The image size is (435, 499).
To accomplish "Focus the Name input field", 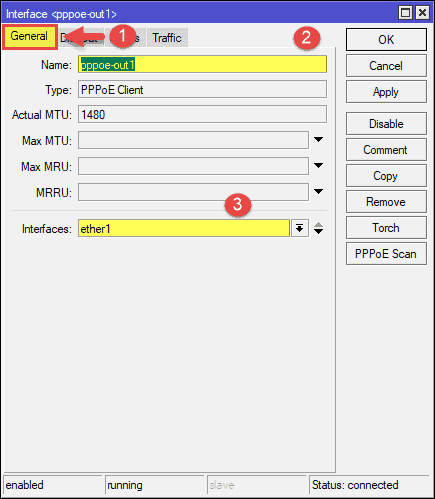I will [x=202, y=64].
